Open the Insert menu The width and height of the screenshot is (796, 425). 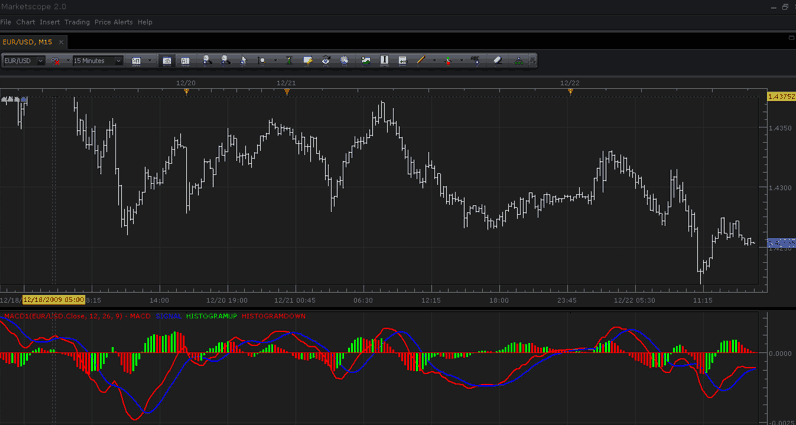pyautogui.click(x=50, y=22)
